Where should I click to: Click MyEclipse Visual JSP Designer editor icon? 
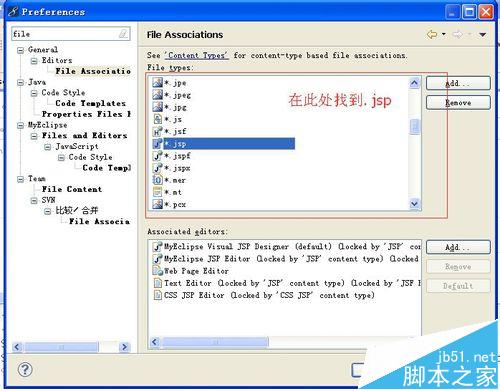point(157,247)
